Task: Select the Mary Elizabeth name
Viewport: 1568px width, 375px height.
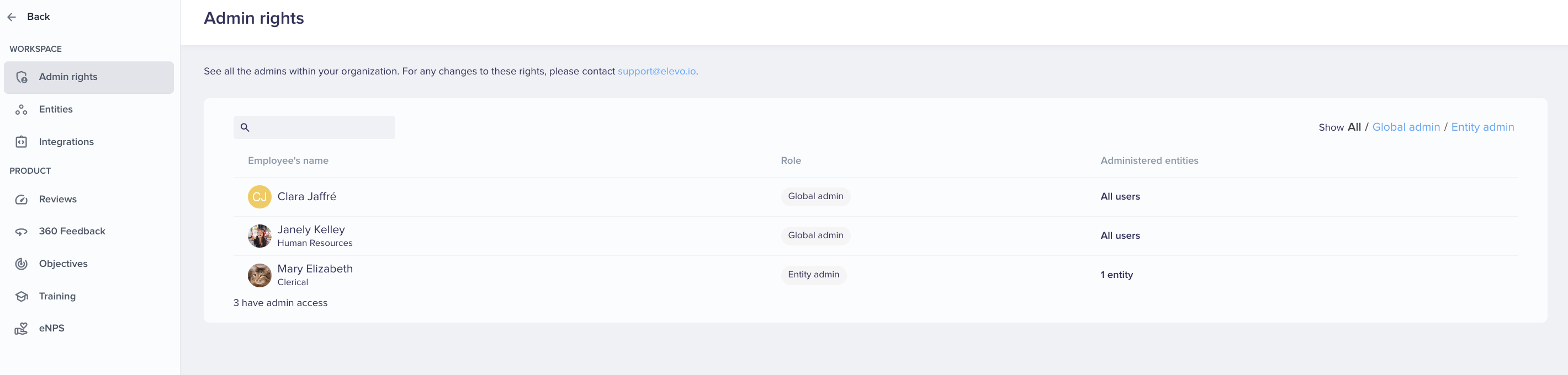Action: point(315,269)
